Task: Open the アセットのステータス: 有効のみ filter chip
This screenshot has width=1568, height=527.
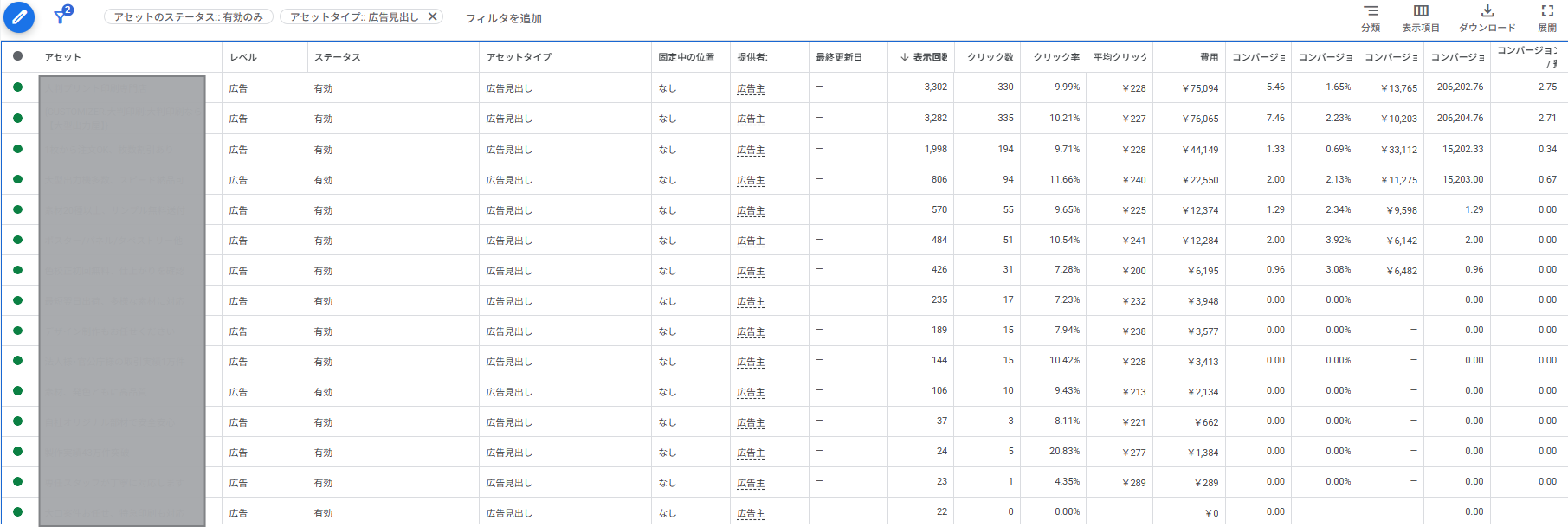Action: click(189, 16)
